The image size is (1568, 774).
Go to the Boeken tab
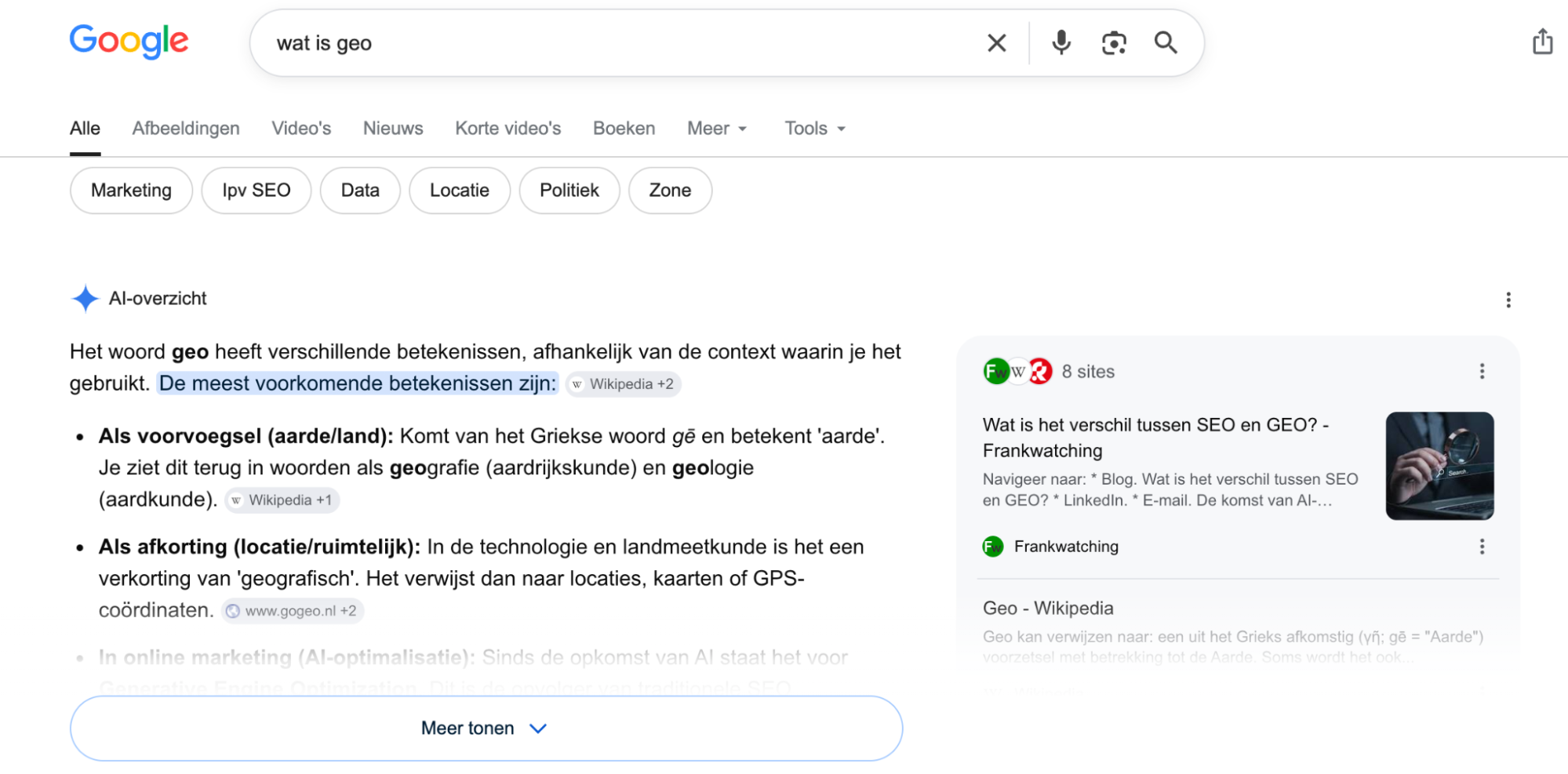624,129
